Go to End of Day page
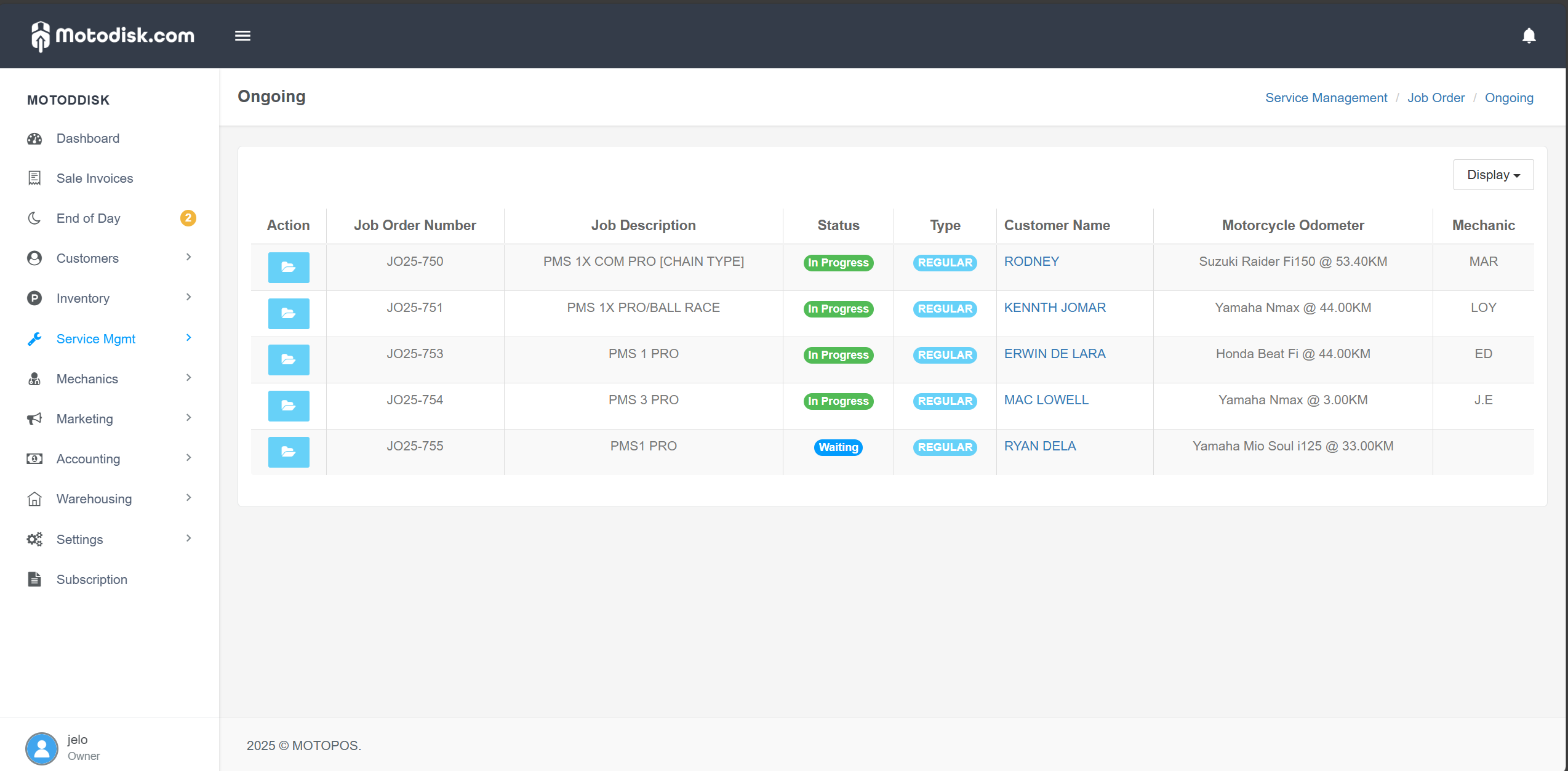 88,218
